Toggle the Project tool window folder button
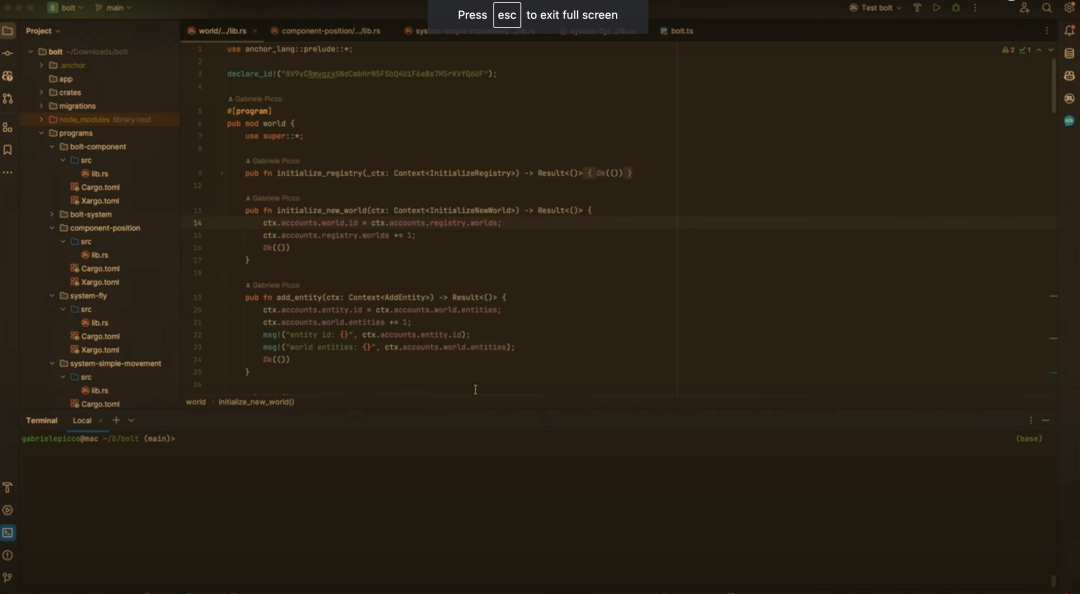This screenshot has width=1080, height=594. (x=8, y=31)
